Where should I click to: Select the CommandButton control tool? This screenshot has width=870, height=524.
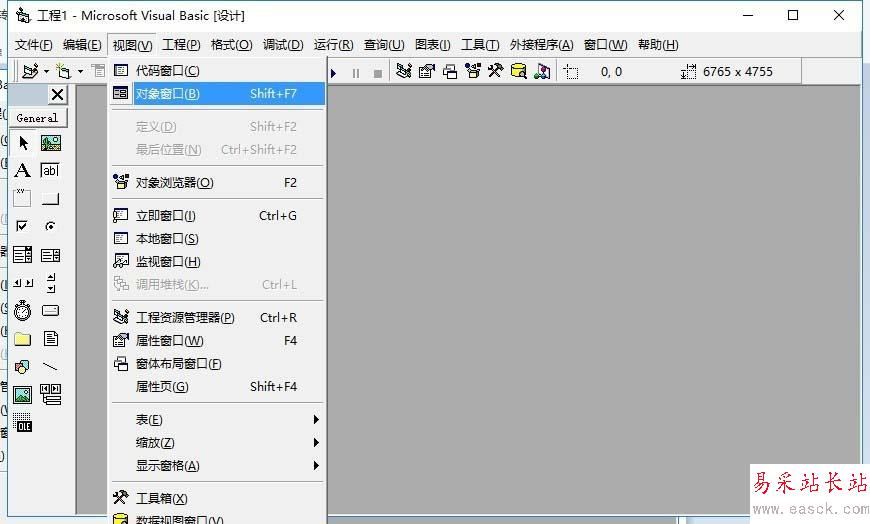[x=50, y=198]
